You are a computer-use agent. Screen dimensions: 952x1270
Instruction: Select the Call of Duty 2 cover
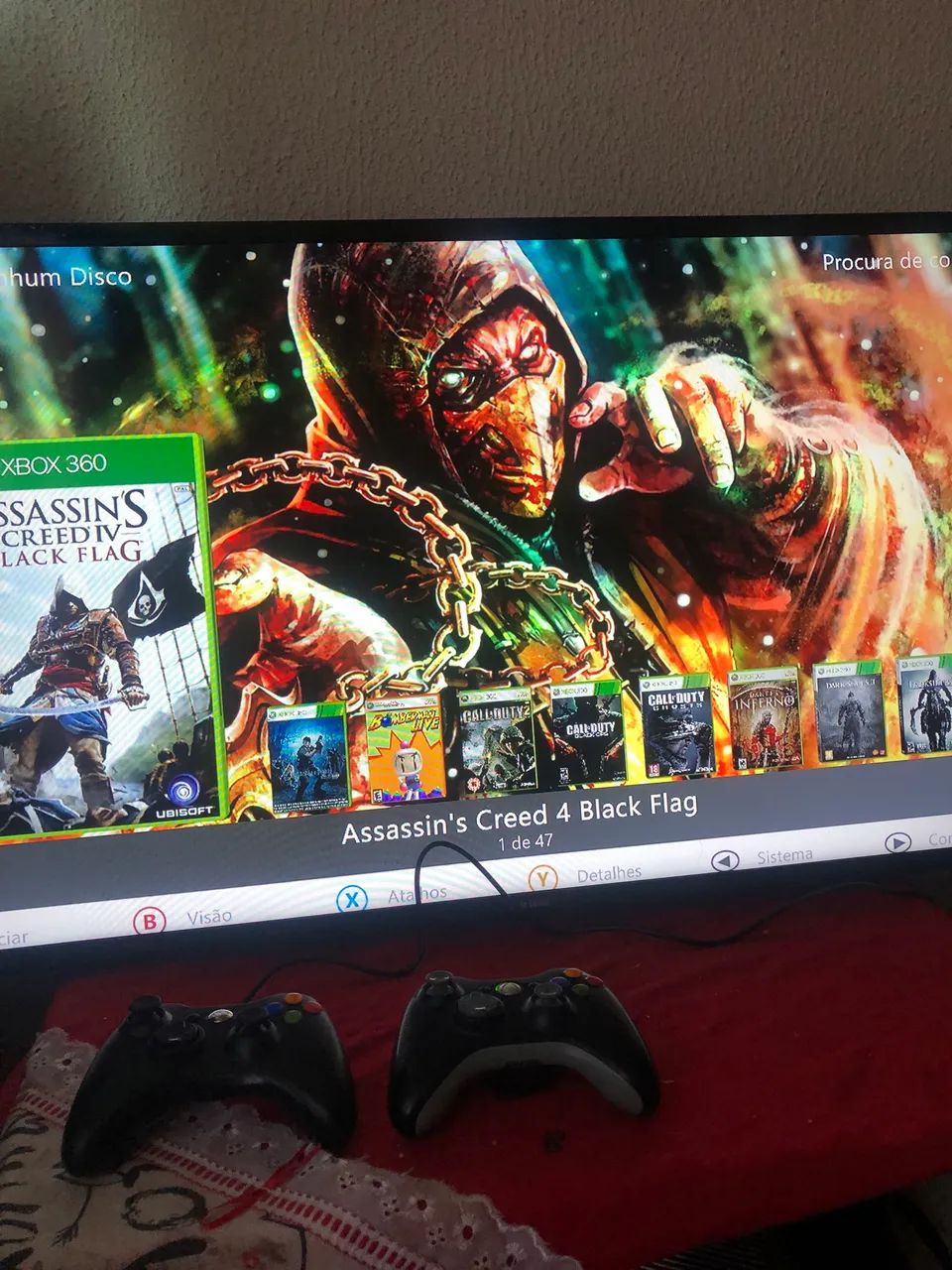(496, 739)
